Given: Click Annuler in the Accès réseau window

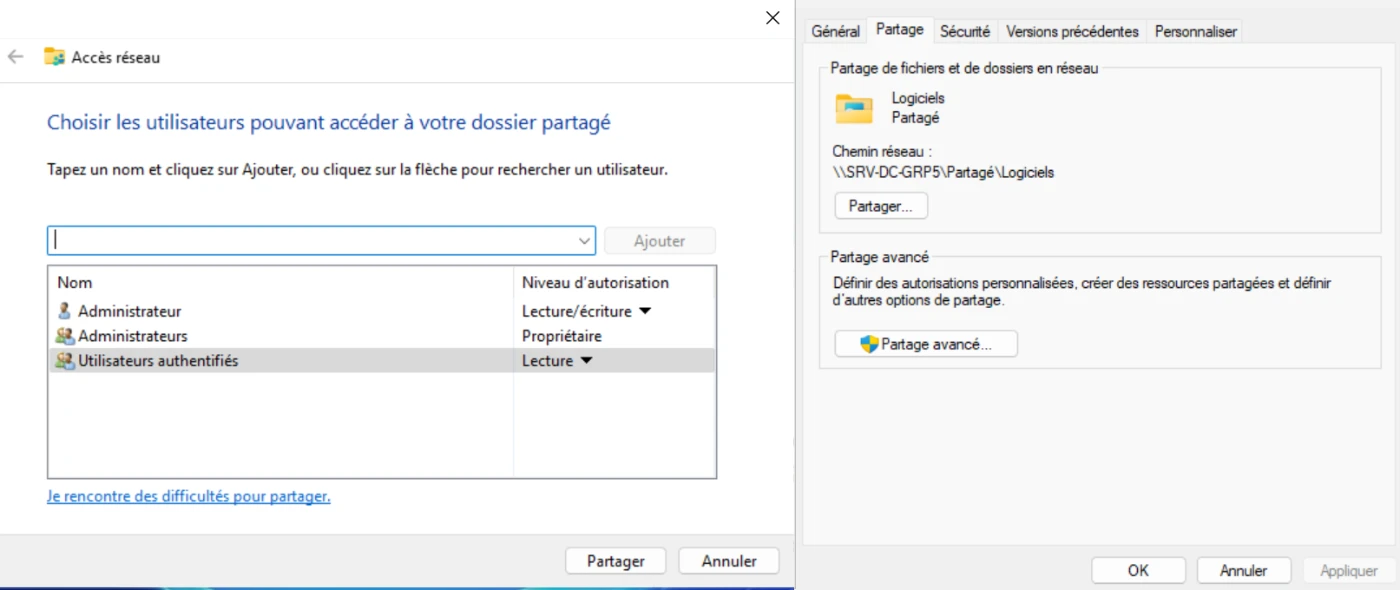Looking at the screenshot, I should (x=729, y=561).
